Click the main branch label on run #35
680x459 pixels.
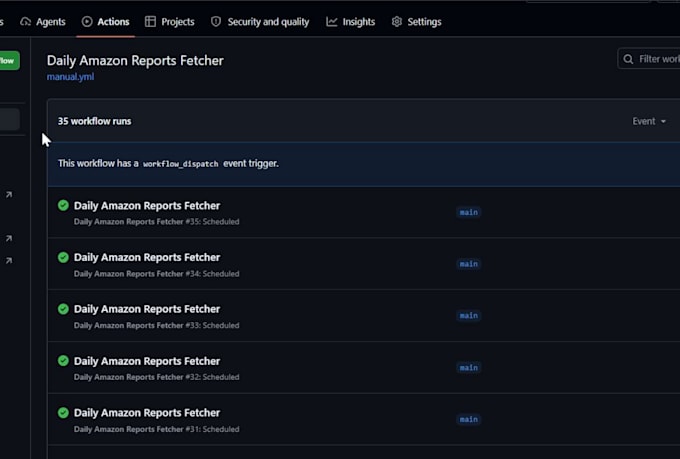469,212
